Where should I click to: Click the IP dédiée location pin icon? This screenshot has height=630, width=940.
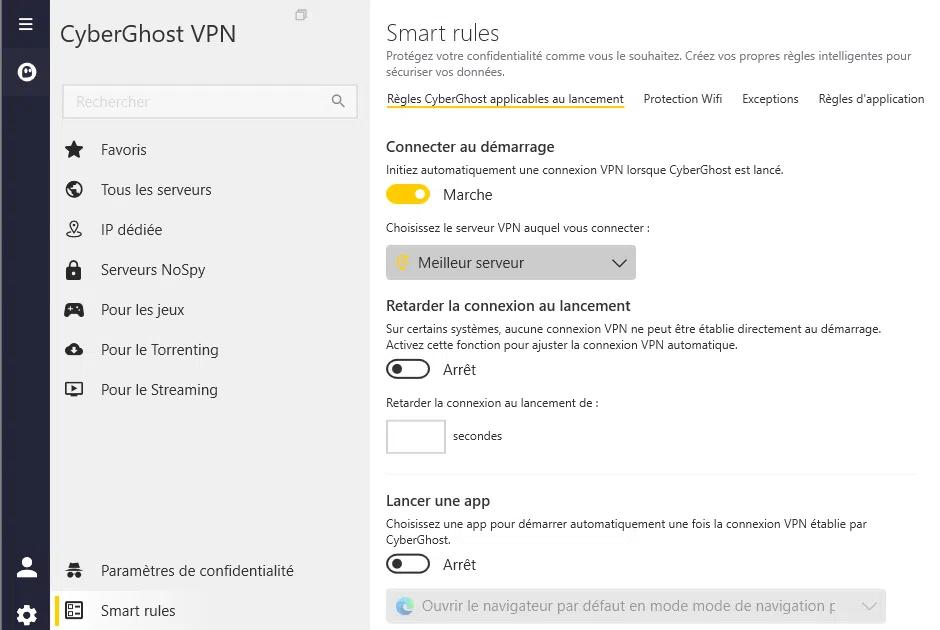(x=74, y=230)
